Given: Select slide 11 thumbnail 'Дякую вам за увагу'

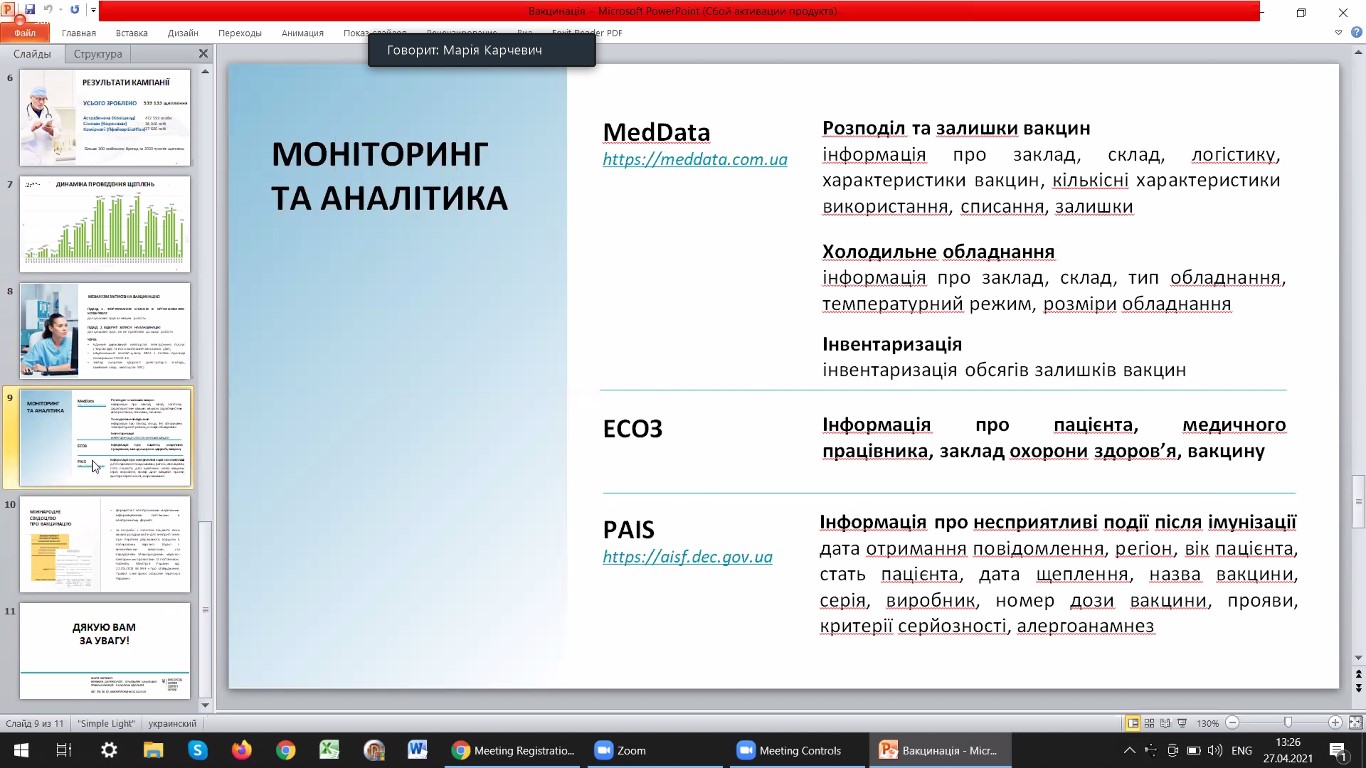Looking at the screenshot, I should click(105, 650).
